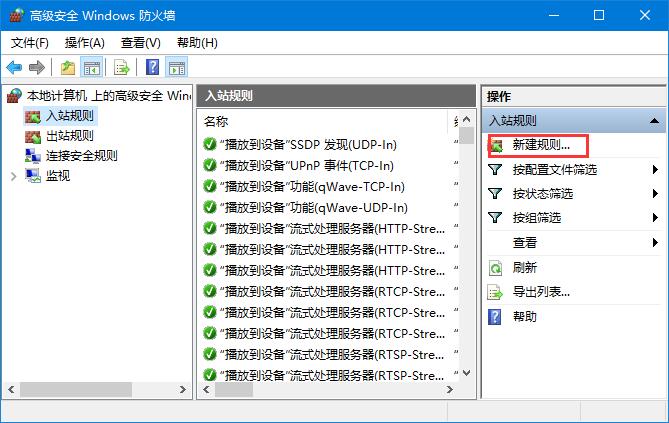Open Help from the toolbar question mark icon
Viewport: 669px width, 423px height.
coord(152,67)
